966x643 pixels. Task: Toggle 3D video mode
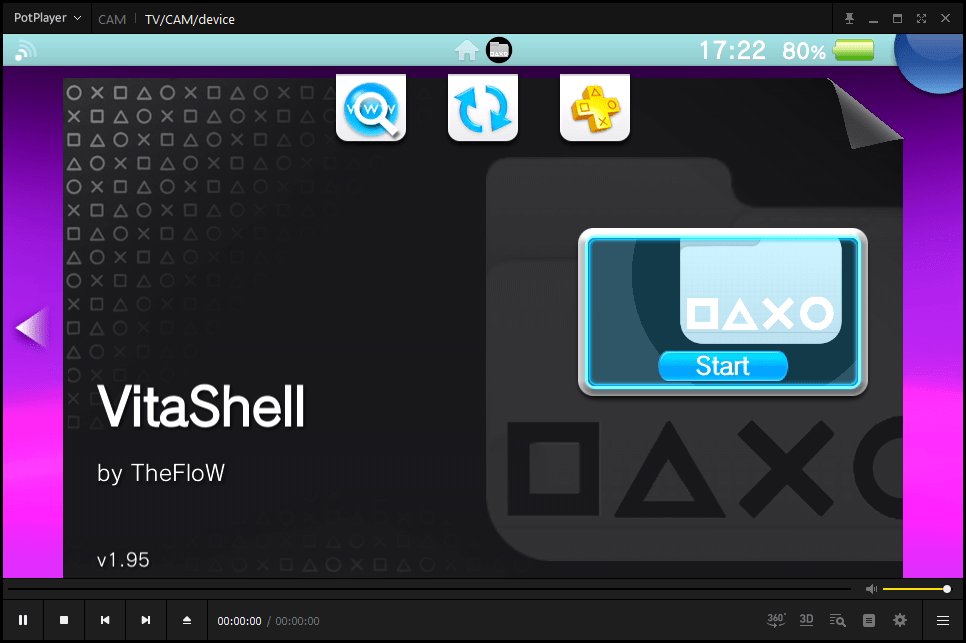[x=806, y=620]
